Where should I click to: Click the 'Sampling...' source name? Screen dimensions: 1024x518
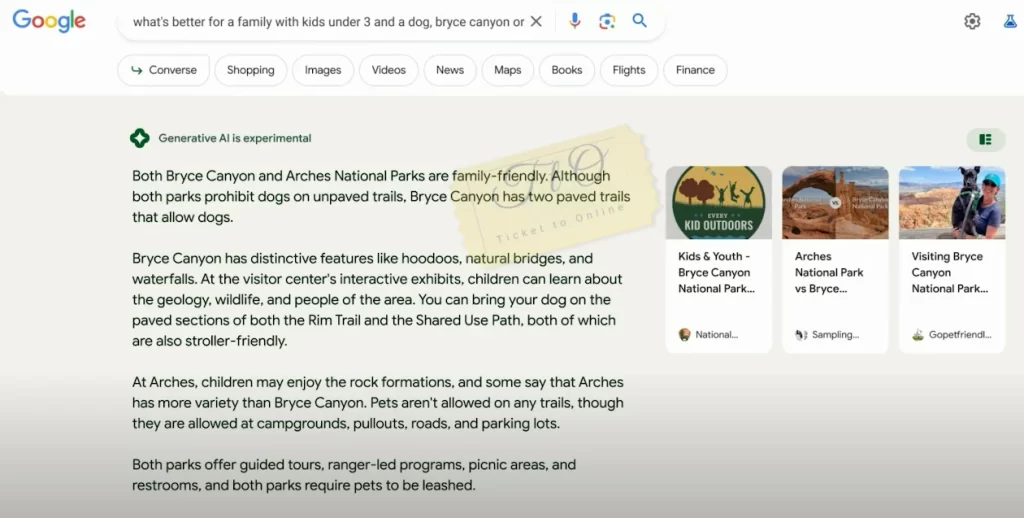pos(835,334)
